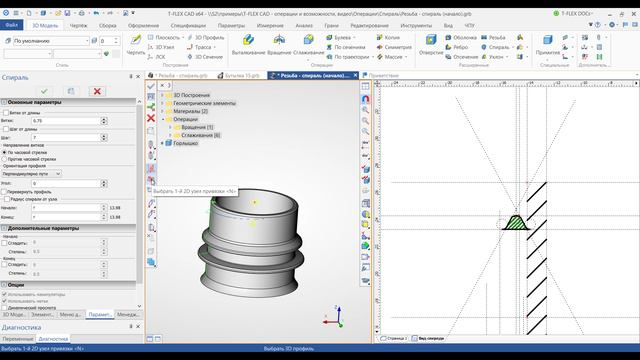Collapse the Операции tree node
The image size is (640, 360).
point(162,119)
